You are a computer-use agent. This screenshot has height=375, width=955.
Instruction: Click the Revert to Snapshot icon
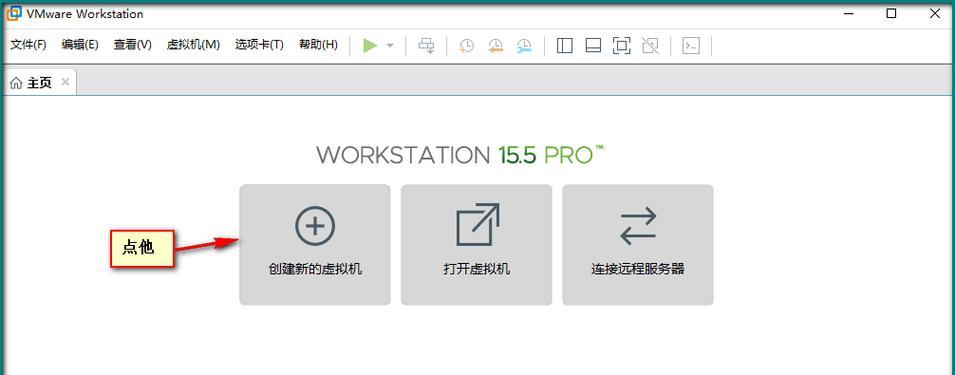(x=496, y=46)
